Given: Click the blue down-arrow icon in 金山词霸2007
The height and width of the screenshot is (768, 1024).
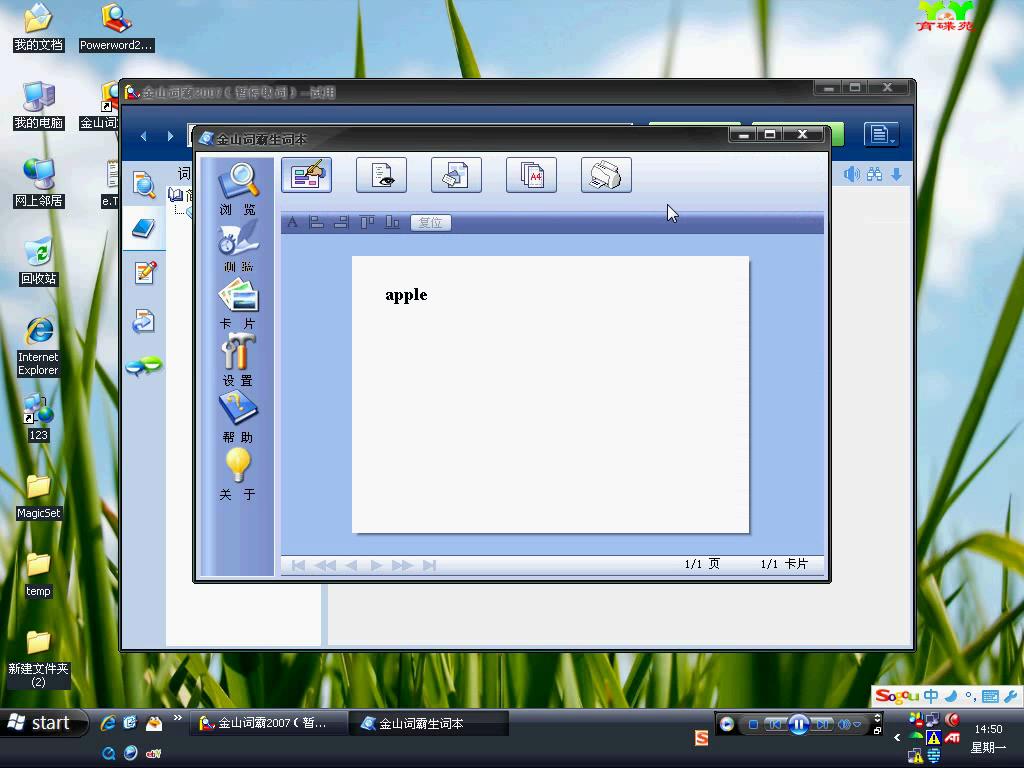Looking at the screenshot, I should tap(897, 174).
